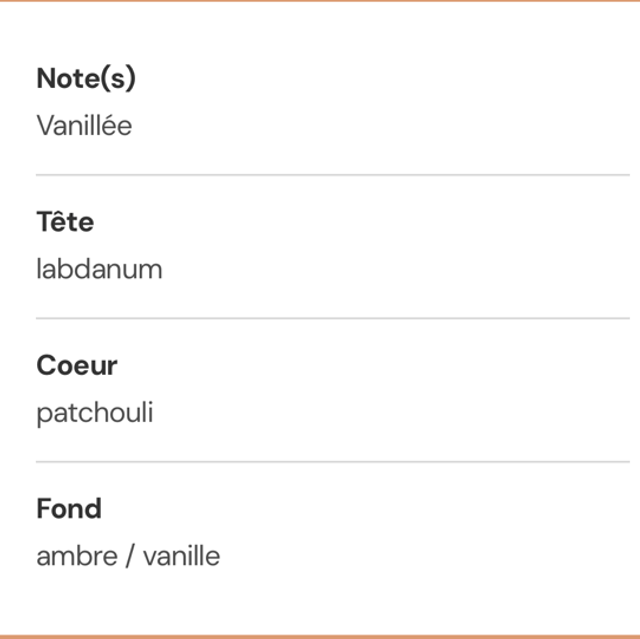Click the divider line below labdanum
This screenshot has width=640, height=639.
point(333,318)
